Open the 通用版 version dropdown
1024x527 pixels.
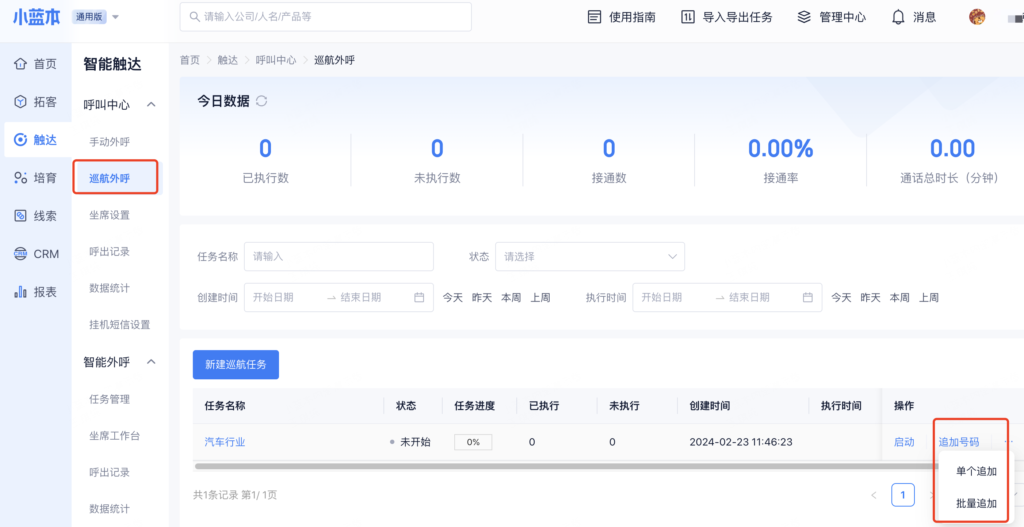pyautogui.click(x=96, y=17)
